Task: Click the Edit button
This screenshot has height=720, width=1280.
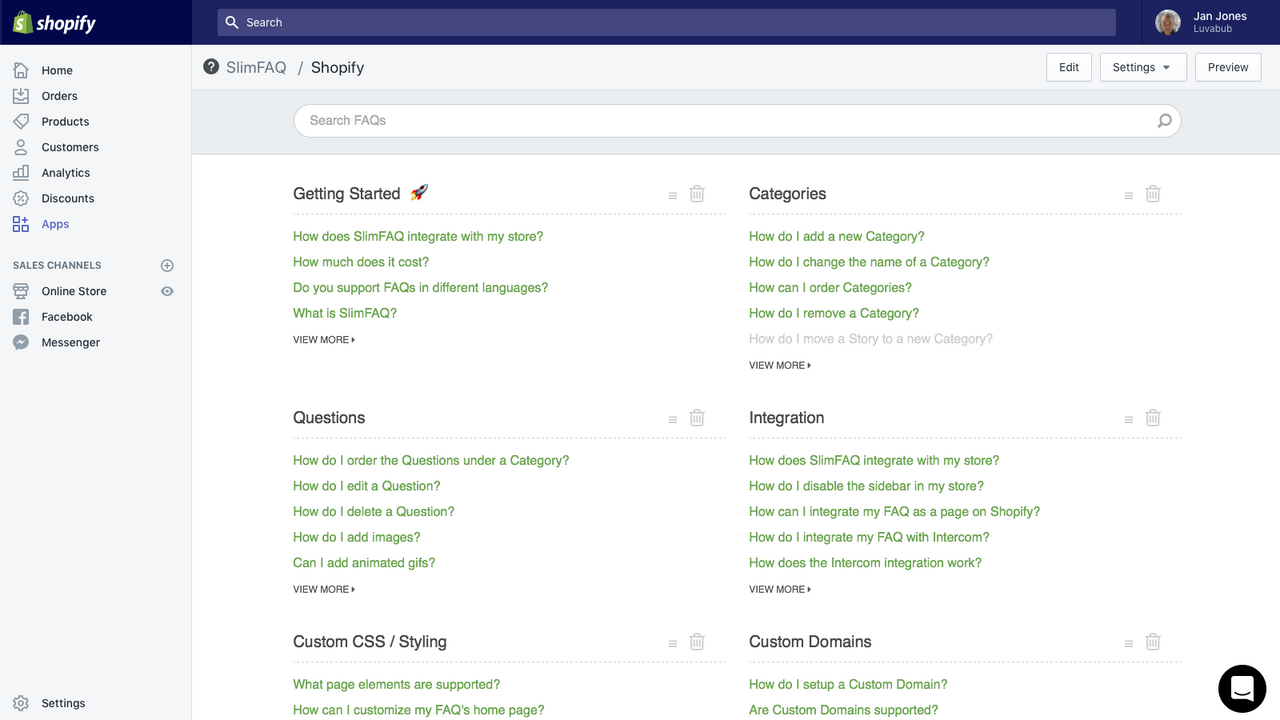Action: (1069, 67)
